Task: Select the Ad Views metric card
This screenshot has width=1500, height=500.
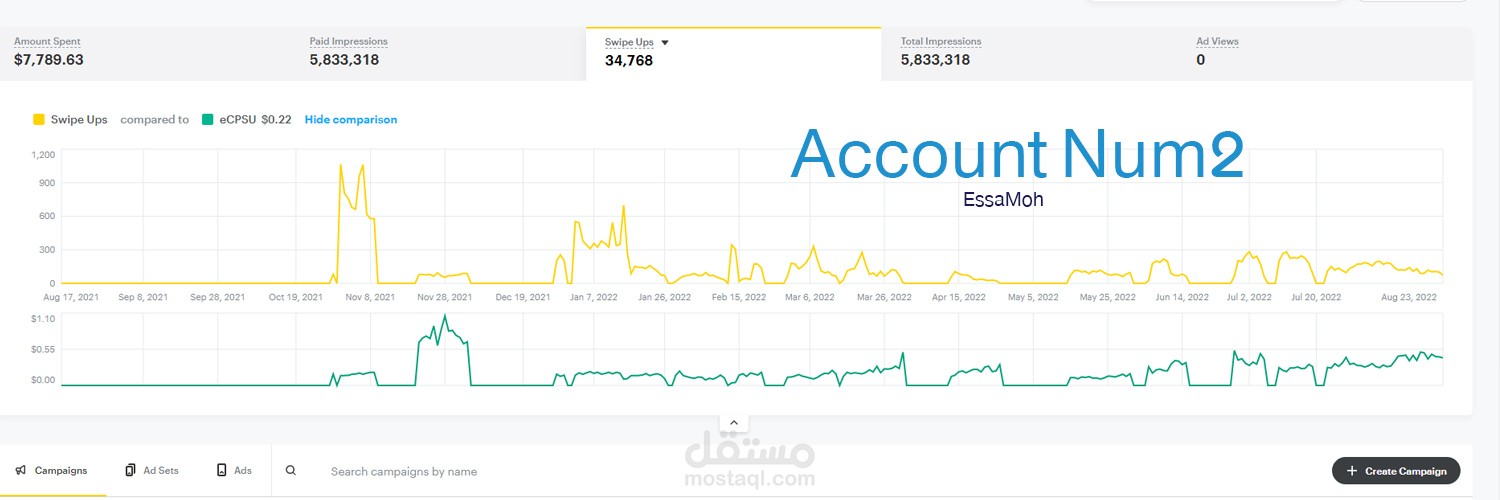Action: coord(1325,54)
